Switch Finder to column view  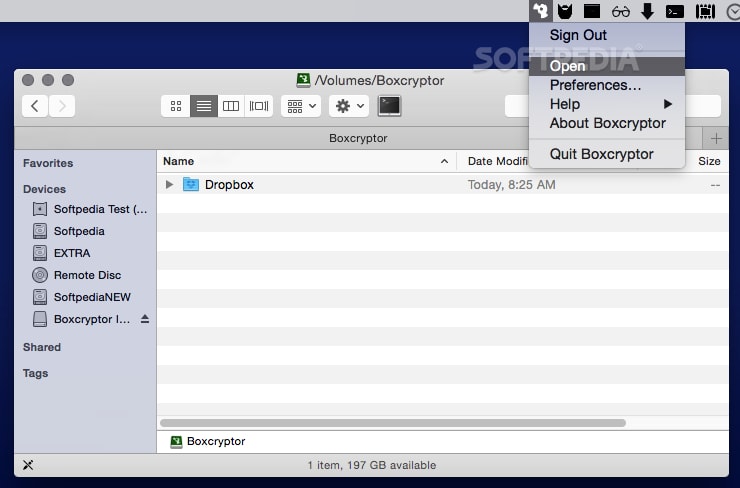[231, 106]
